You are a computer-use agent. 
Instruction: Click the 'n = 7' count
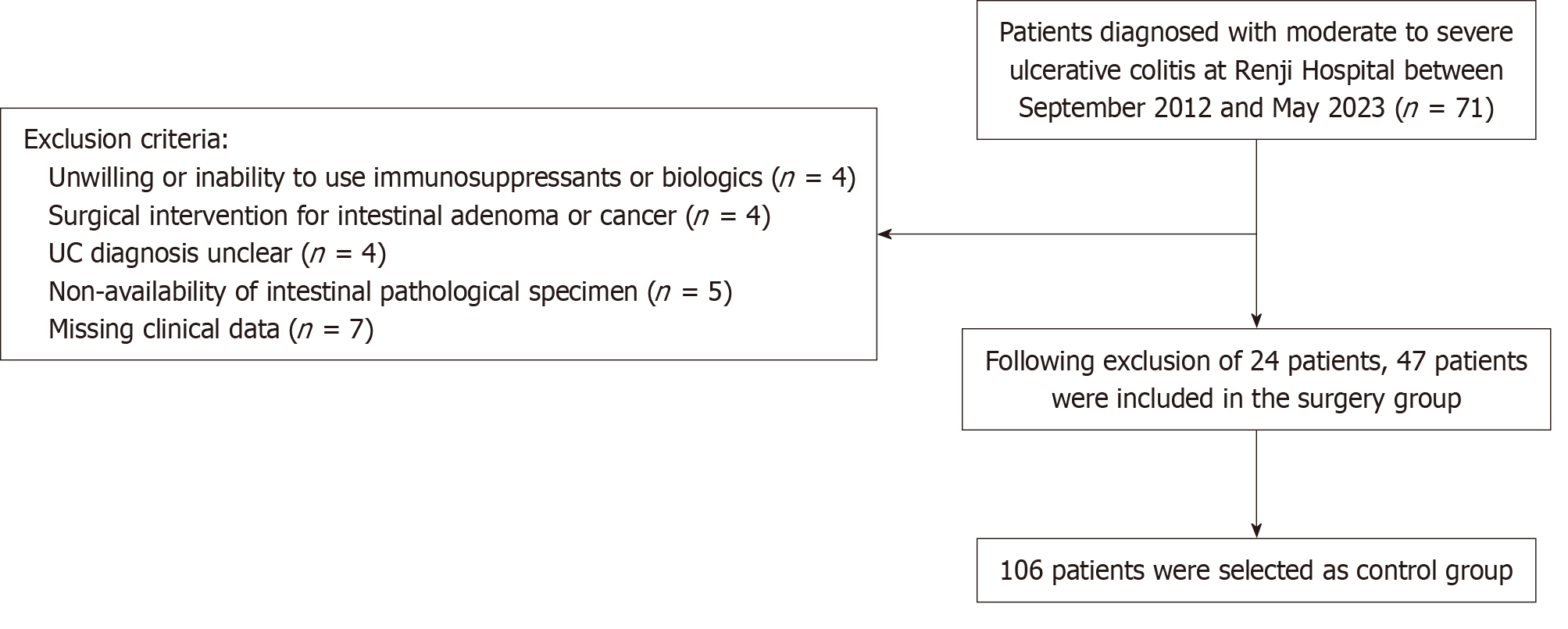pyautogui.click(x=330, y=329)
